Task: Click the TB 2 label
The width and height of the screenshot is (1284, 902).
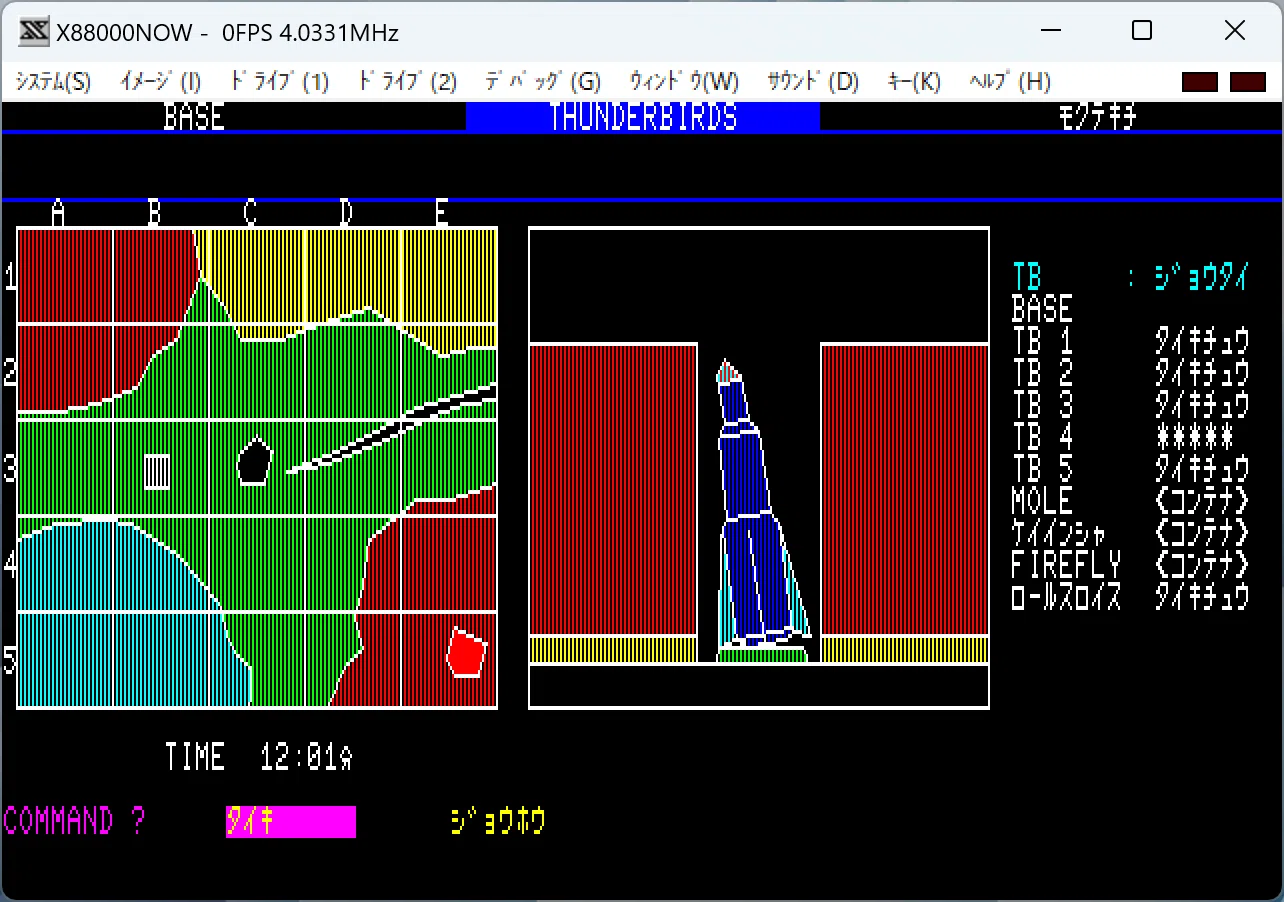Action: tap(1042, 373)
